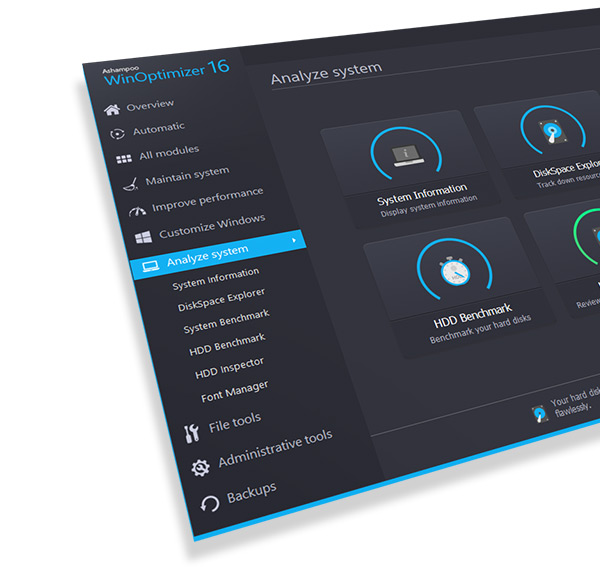Click the Customize Windows logo icon
The image size is (600, 579).
click(143, 237)
